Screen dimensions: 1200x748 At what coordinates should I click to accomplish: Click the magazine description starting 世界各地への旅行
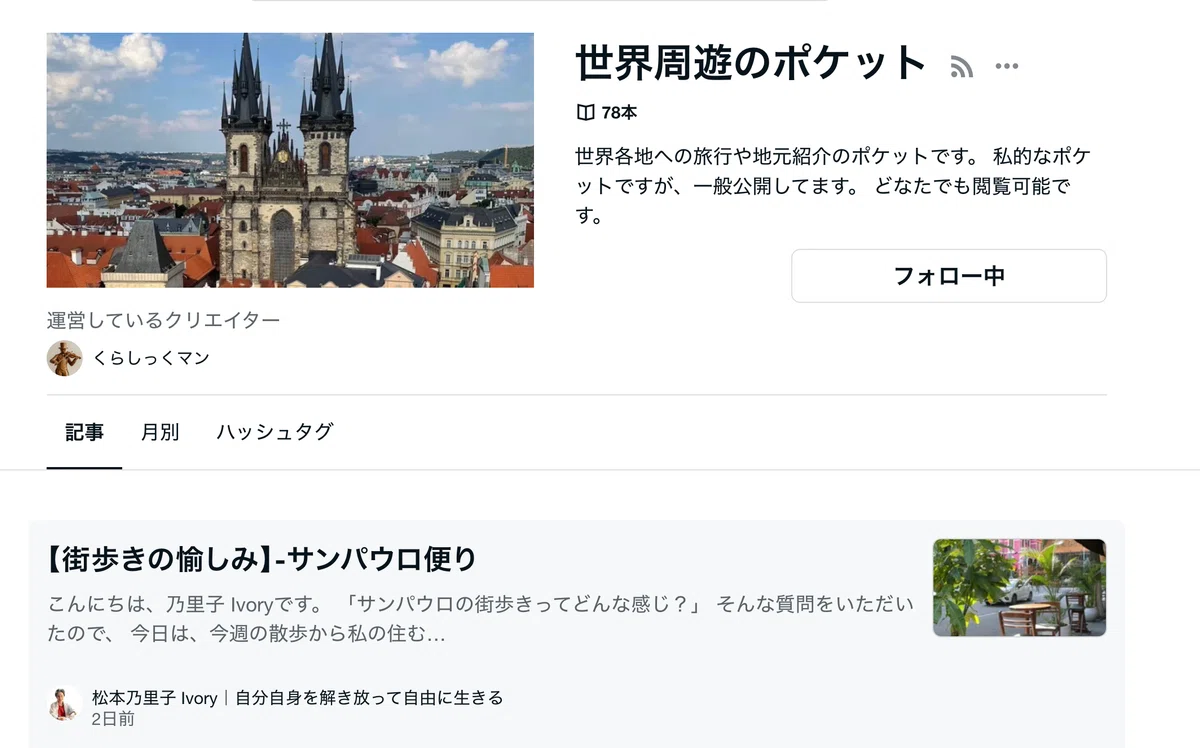[x=833, y=186]
